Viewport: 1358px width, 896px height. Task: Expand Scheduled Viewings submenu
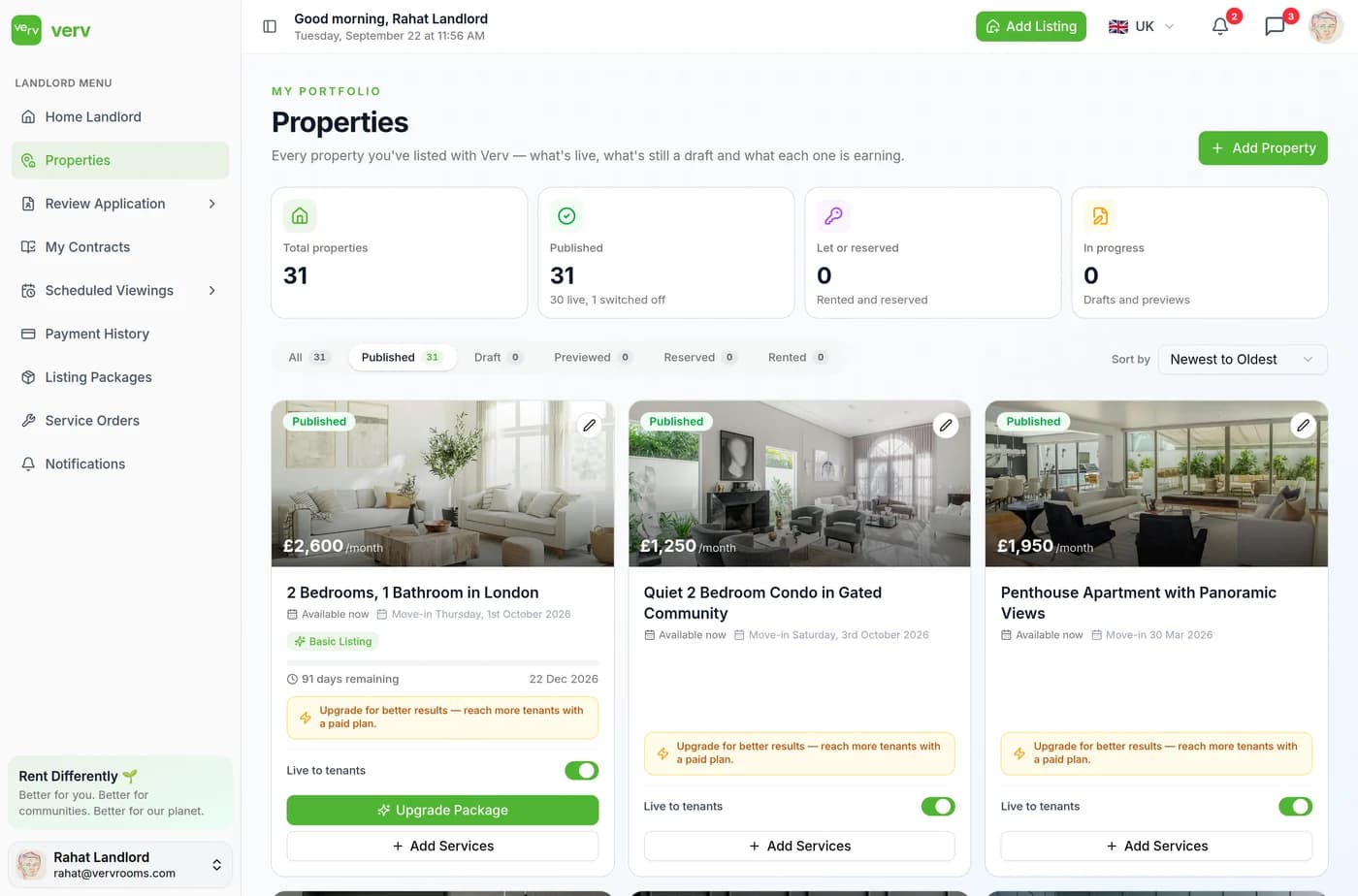pos(211,290)
